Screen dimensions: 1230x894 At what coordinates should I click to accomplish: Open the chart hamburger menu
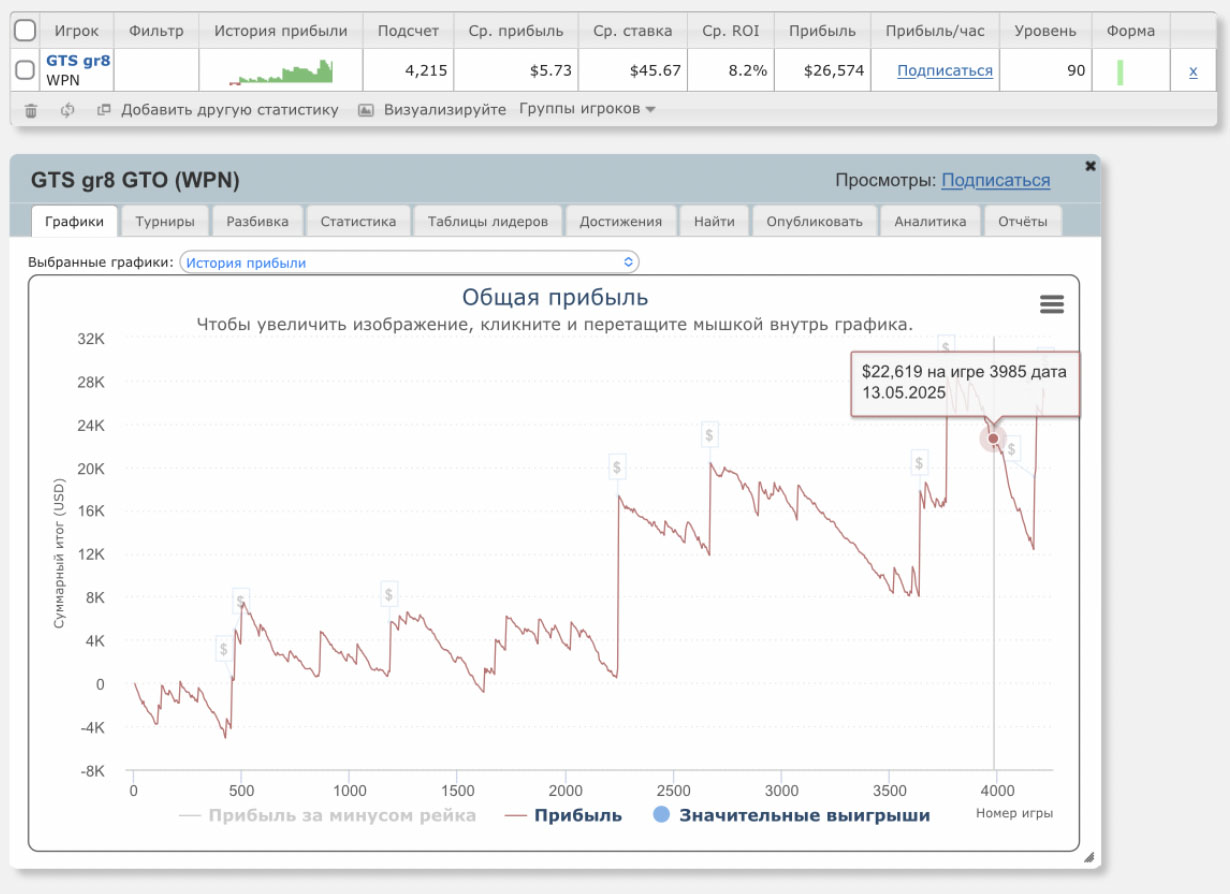(1052, 304)
